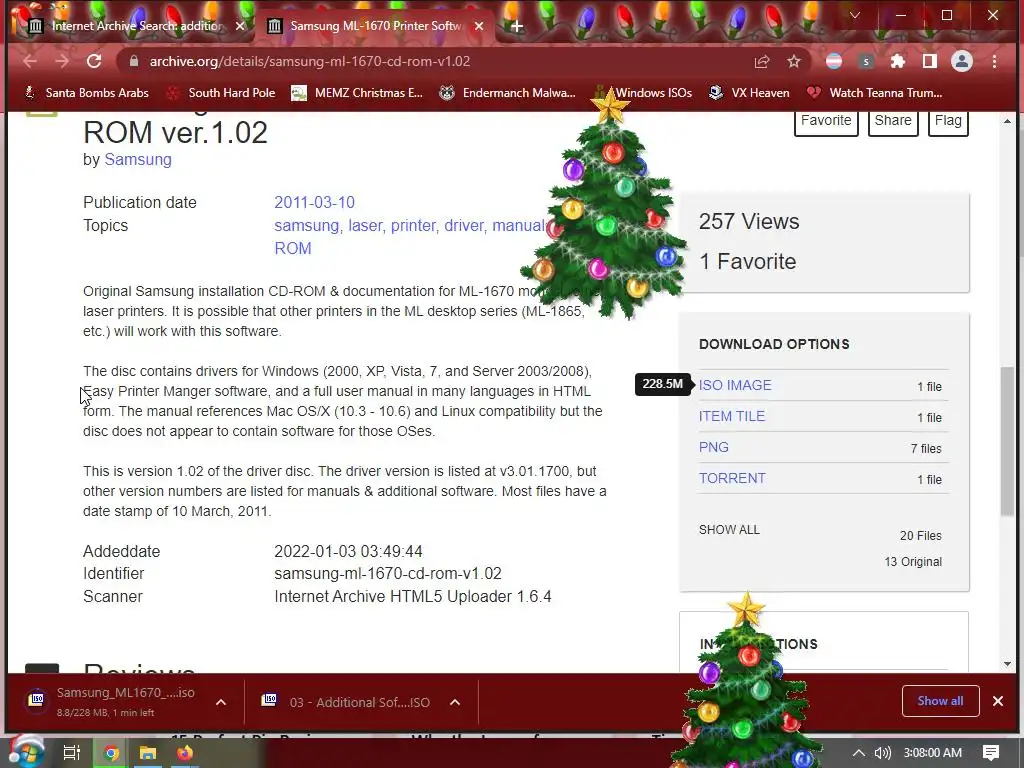
Task: Click the 3:08:00 AM taskbar clock
Action: point(933,753)
